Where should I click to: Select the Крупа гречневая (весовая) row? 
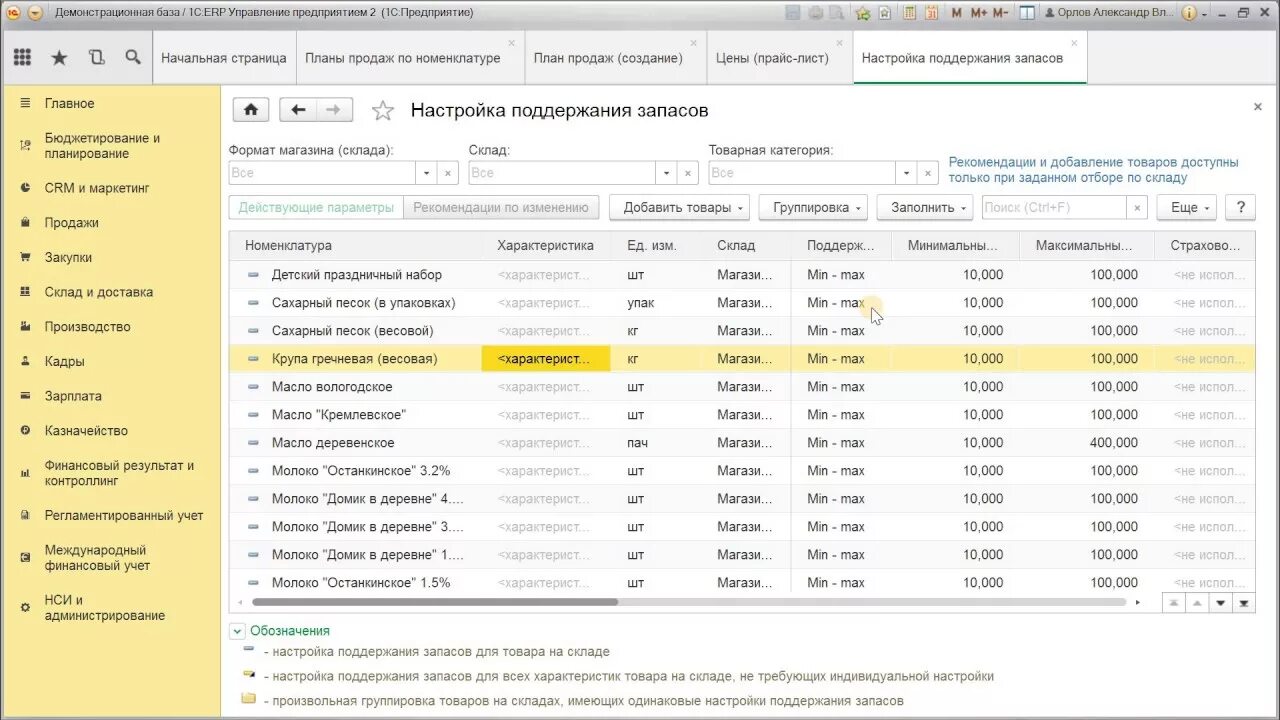(x=742, y=358)
